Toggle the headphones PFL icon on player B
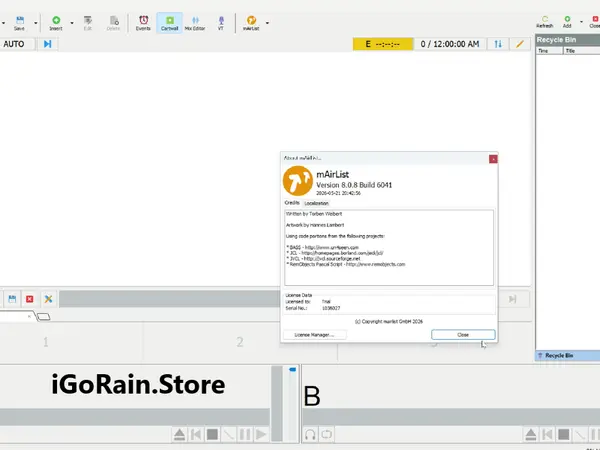This screenshot has width=600, height=450. [x=310, y=434]
